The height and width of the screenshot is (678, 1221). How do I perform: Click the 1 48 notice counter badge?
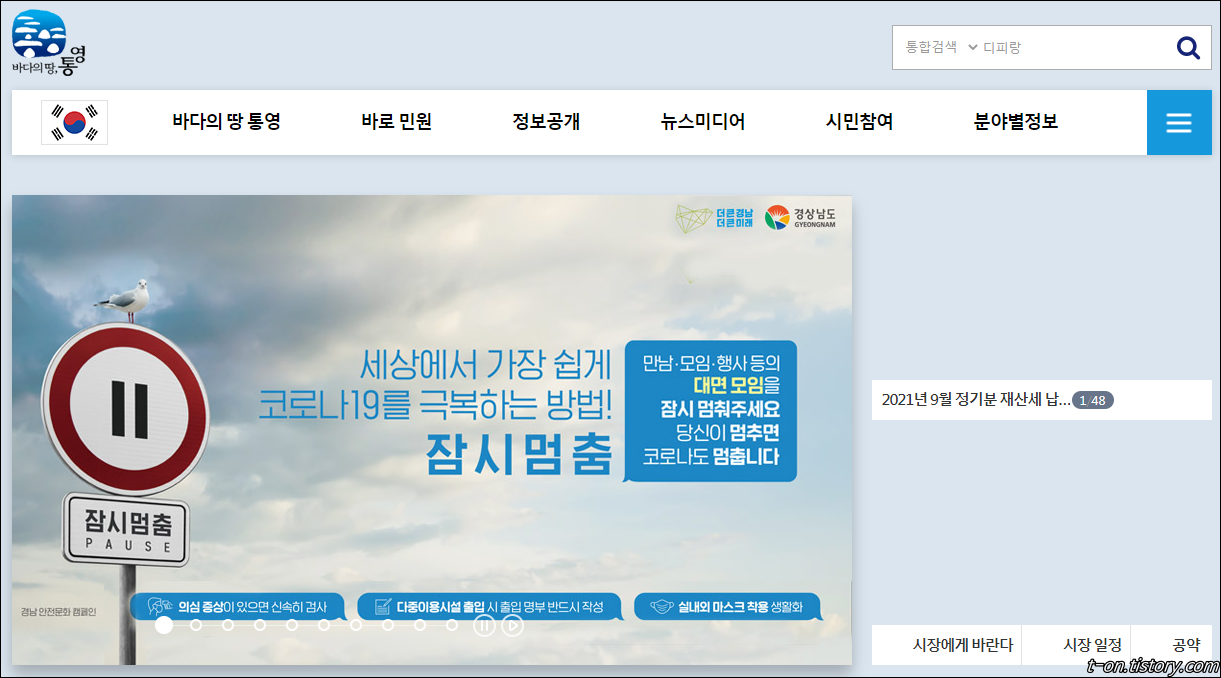(x=1093, y=400)
